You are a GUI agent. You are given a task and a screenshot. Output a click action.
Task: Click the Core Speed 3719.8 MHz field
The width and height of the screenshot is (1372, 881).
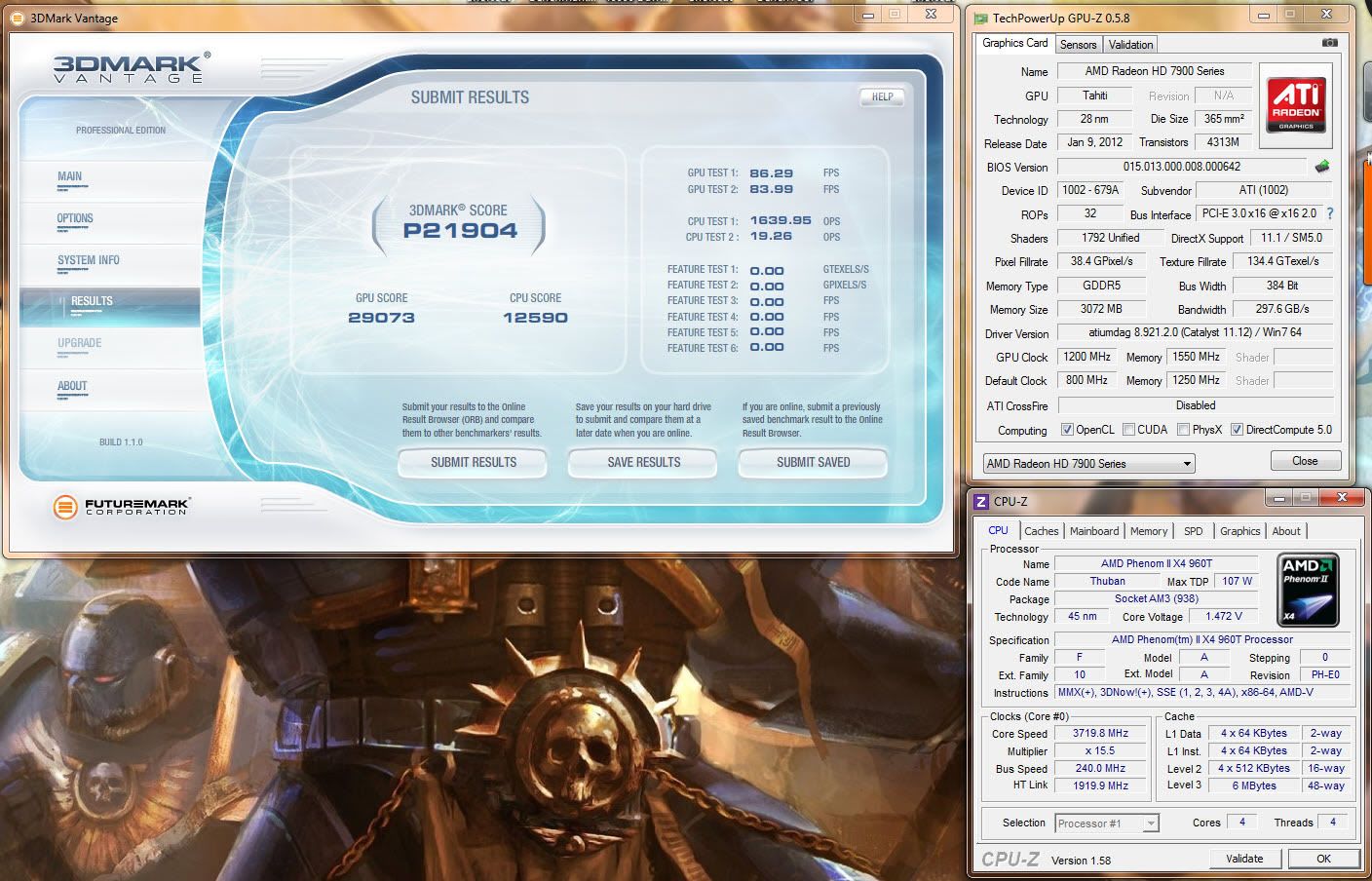pos(1100,734)
